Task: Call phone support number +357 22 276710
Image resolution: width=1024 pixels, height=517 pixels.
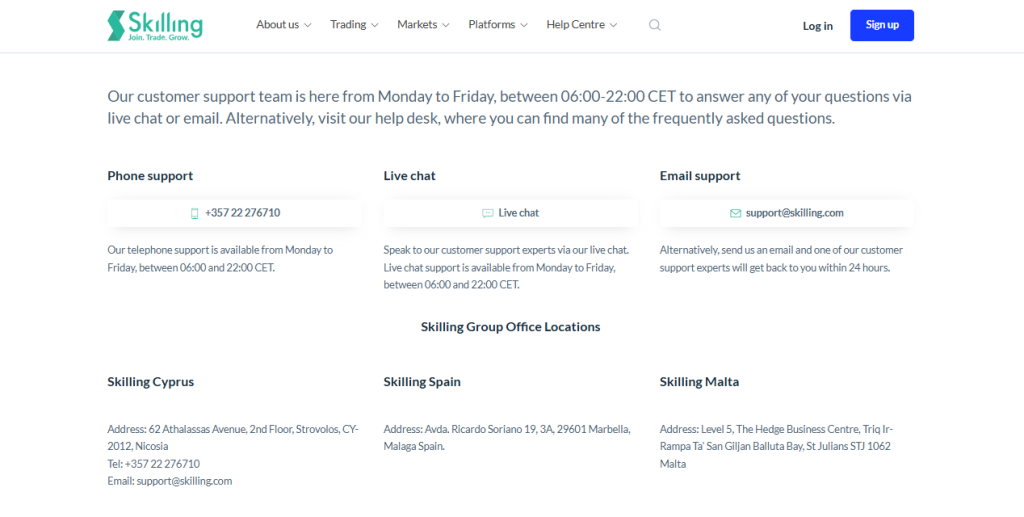Action: (x=242, y=213)
